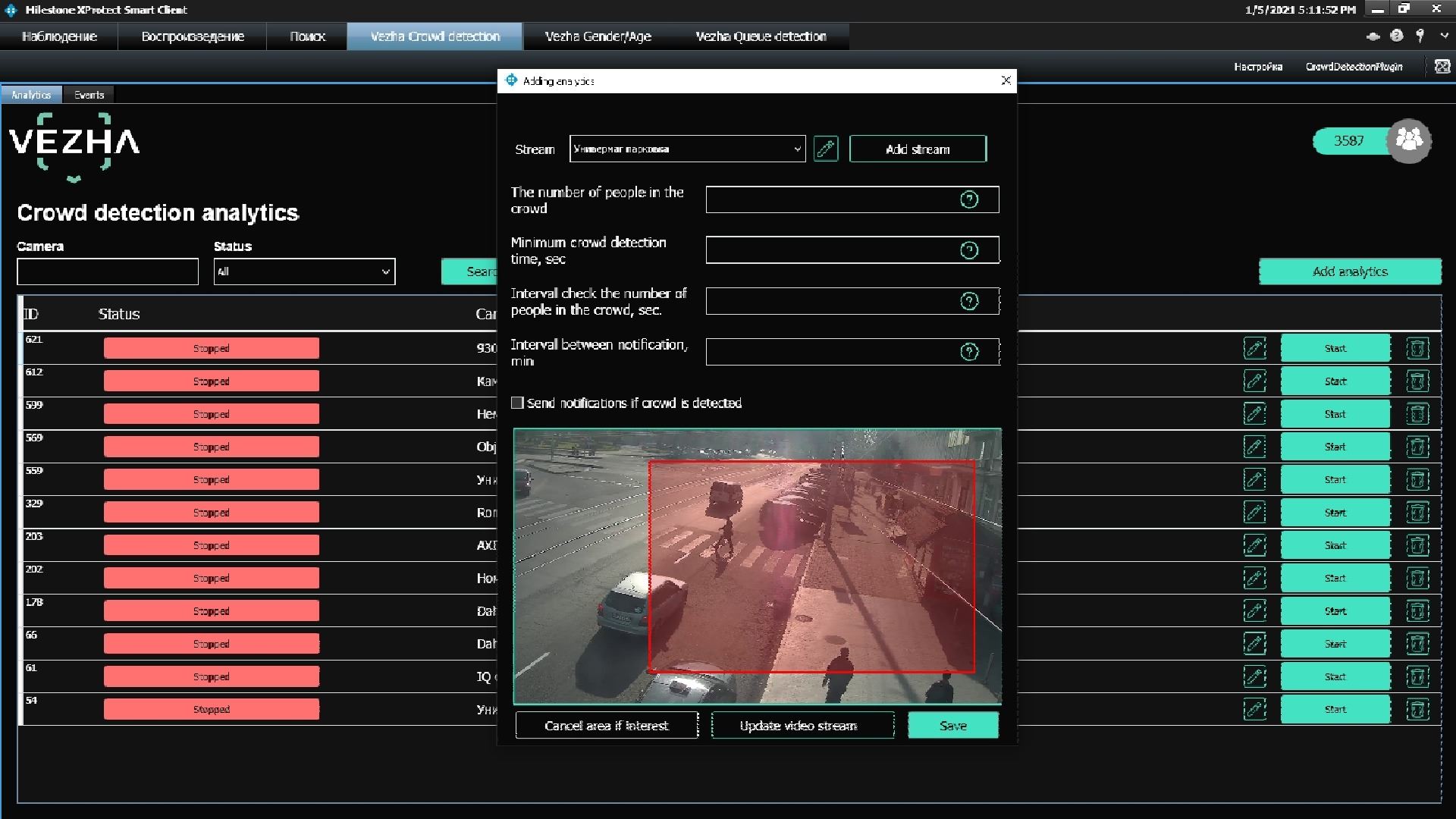Close the Adding analytics dialog
The height and width of the screenshot is (819, 1456).
1006,80
